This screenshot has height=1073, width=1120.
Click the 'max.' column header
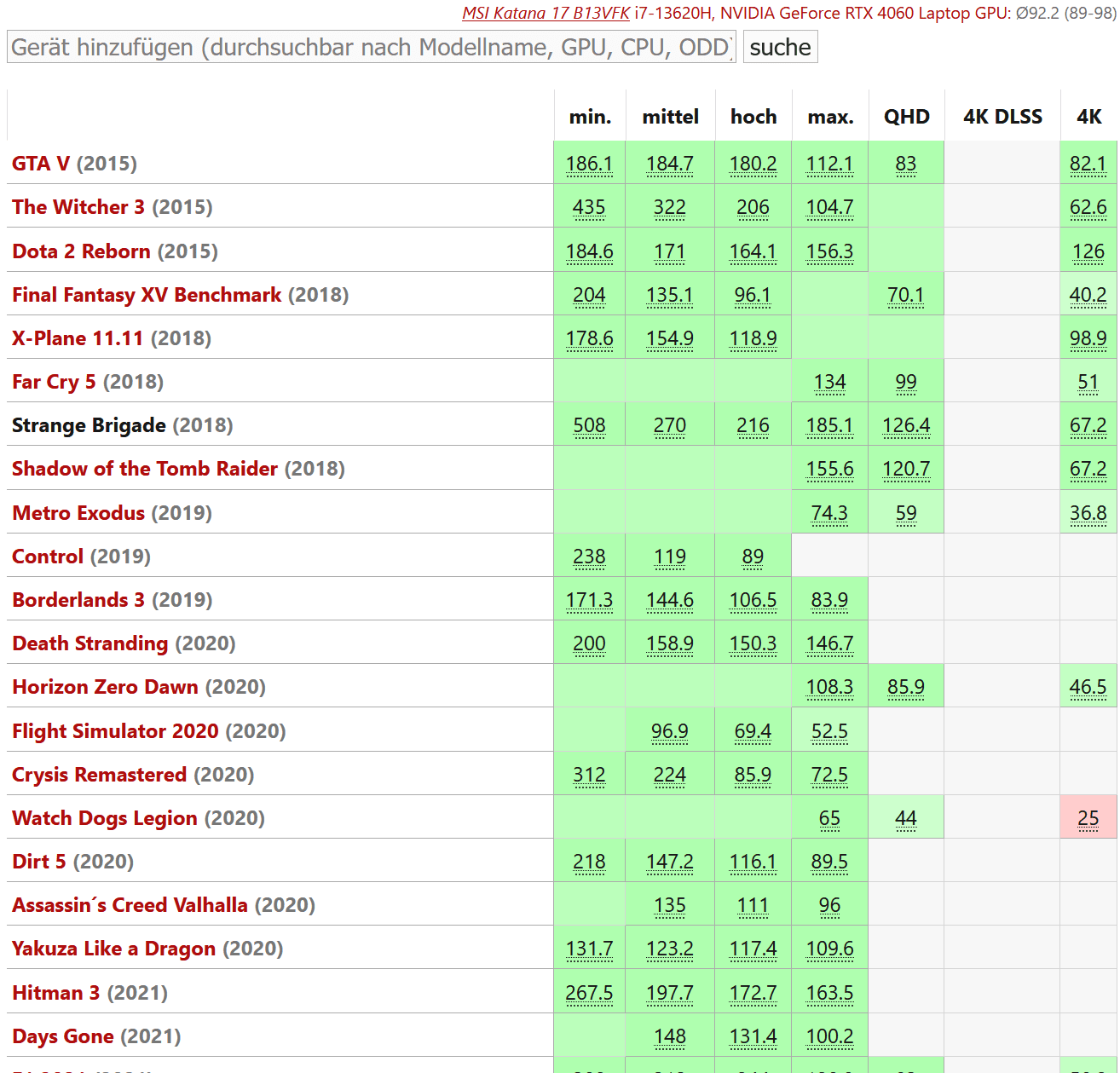(x=830, y=117)
